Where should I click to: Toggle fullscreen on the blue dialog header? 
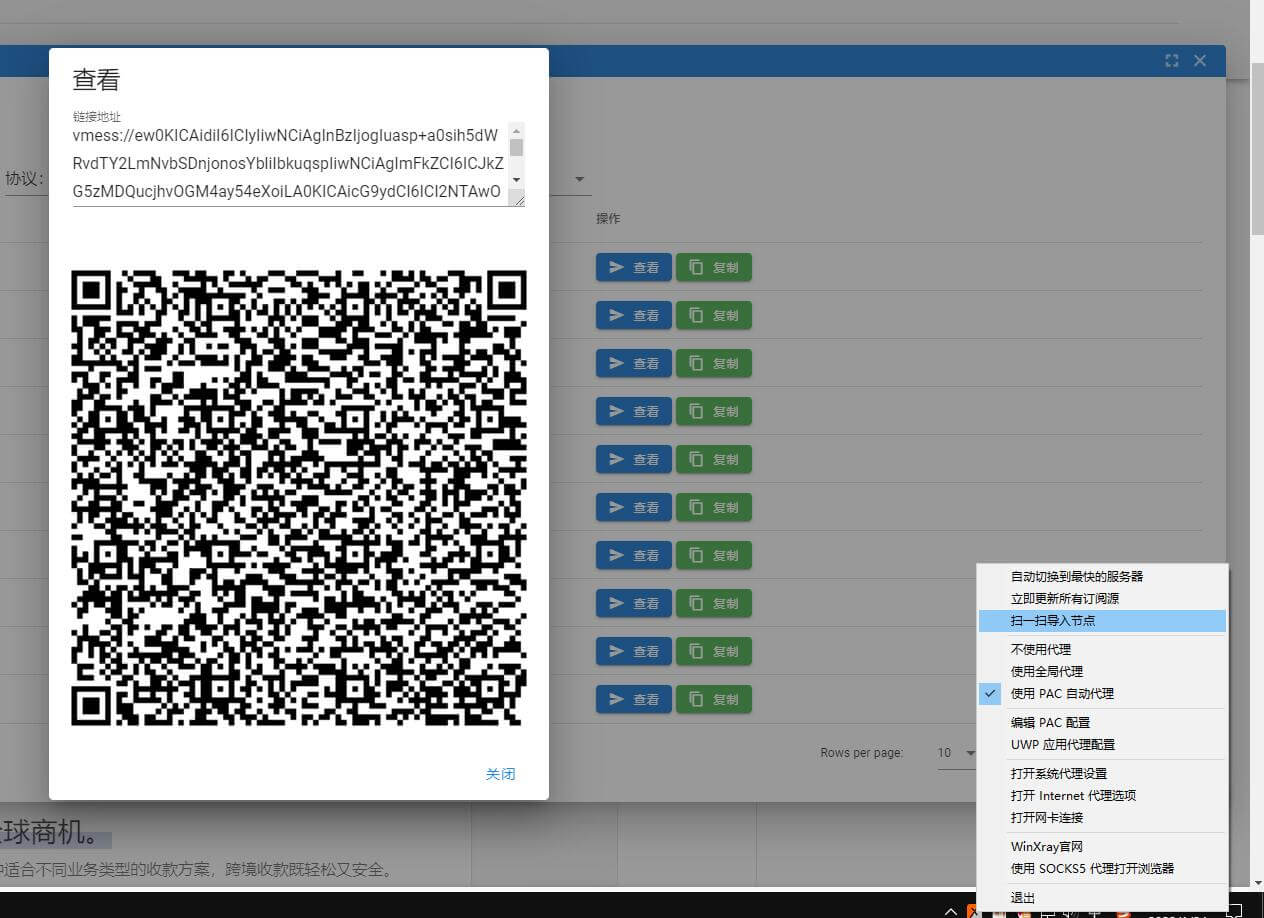(x=1172, y=61)
